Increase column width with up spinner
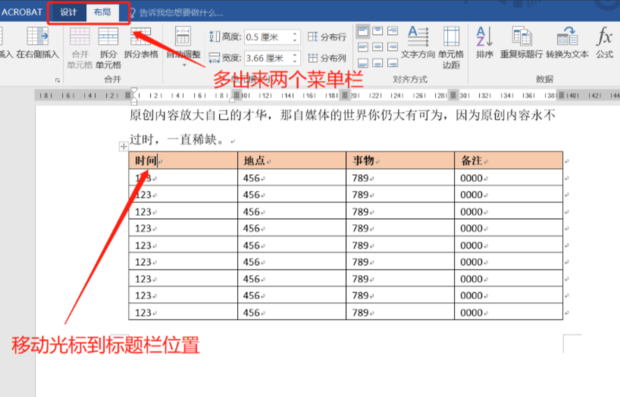The image size is (620, 397). (x=295, y=55)
